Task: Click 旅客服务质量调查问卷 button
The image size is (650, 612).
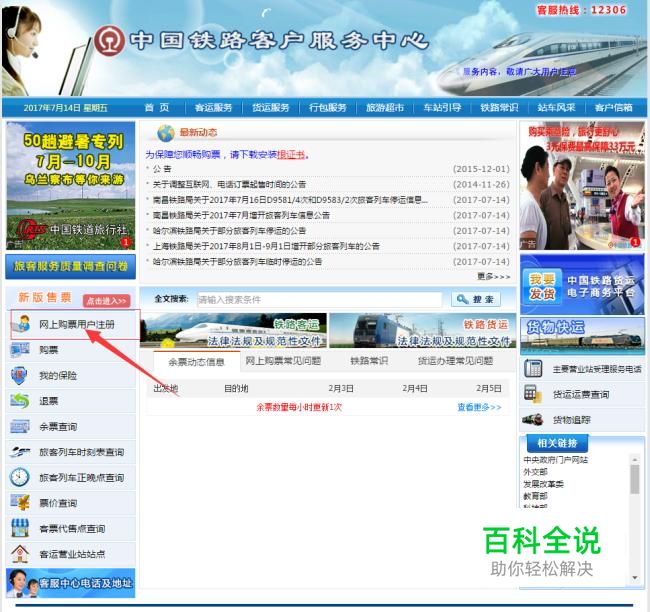Action: pyautogui.click(x=70, y=267)
